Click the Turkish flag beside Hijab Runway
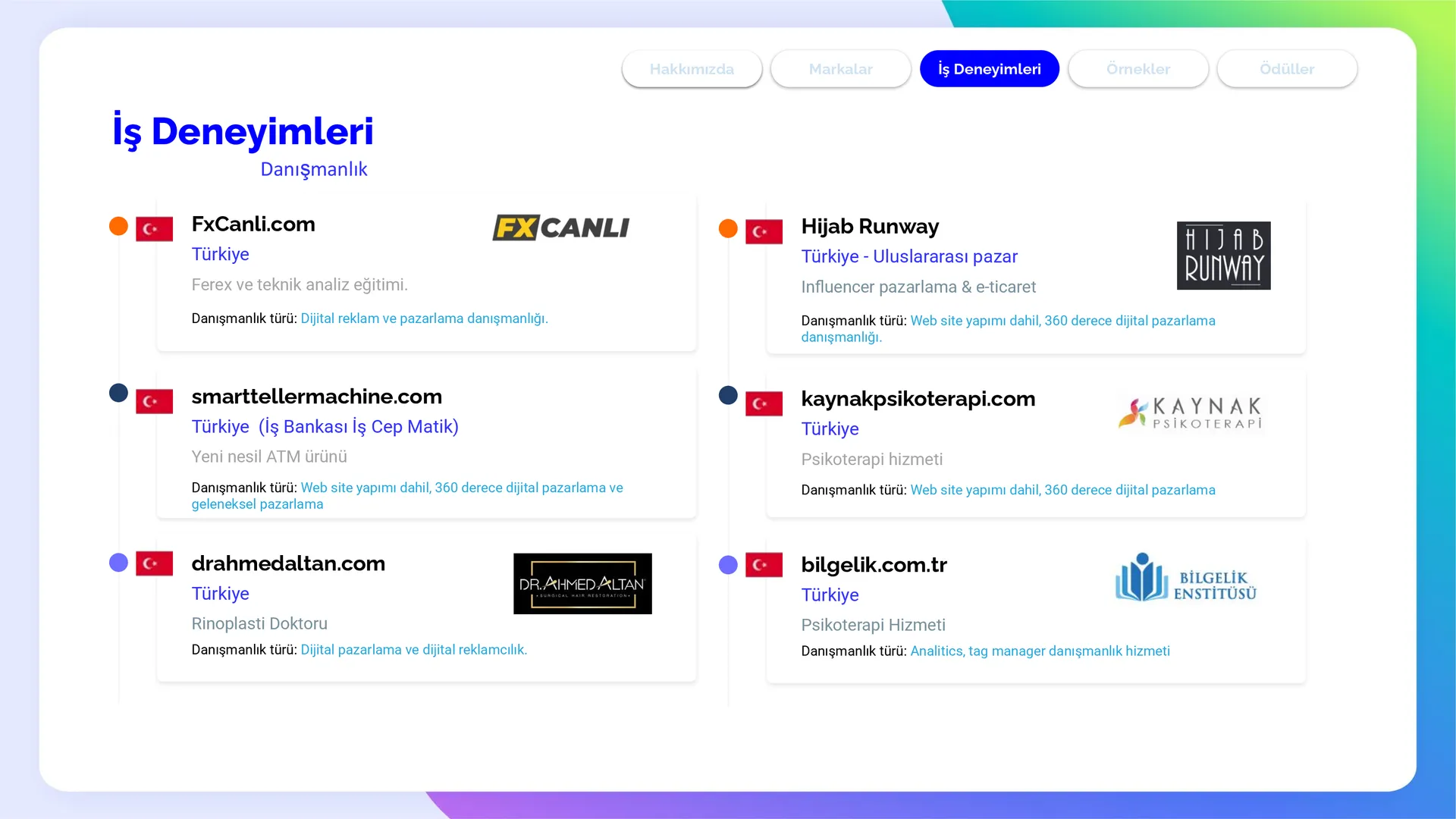The image size is (1456, 819). tap(764, 231)
